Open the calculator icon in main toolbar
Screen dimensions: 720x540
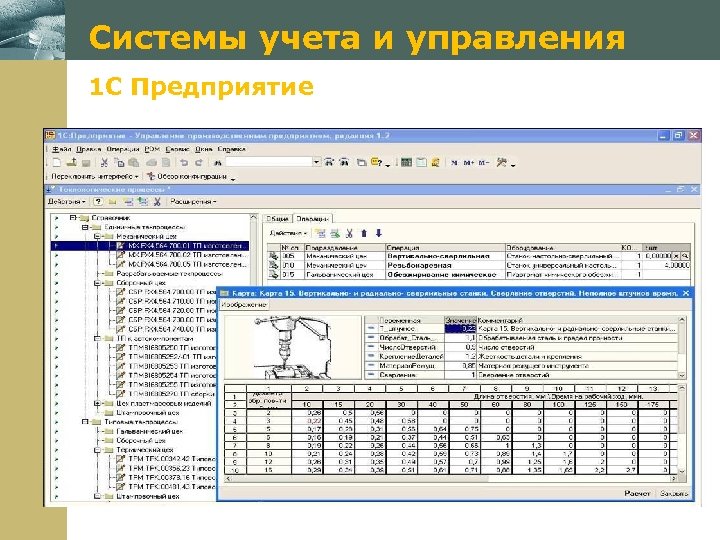(x=406, y=162)
